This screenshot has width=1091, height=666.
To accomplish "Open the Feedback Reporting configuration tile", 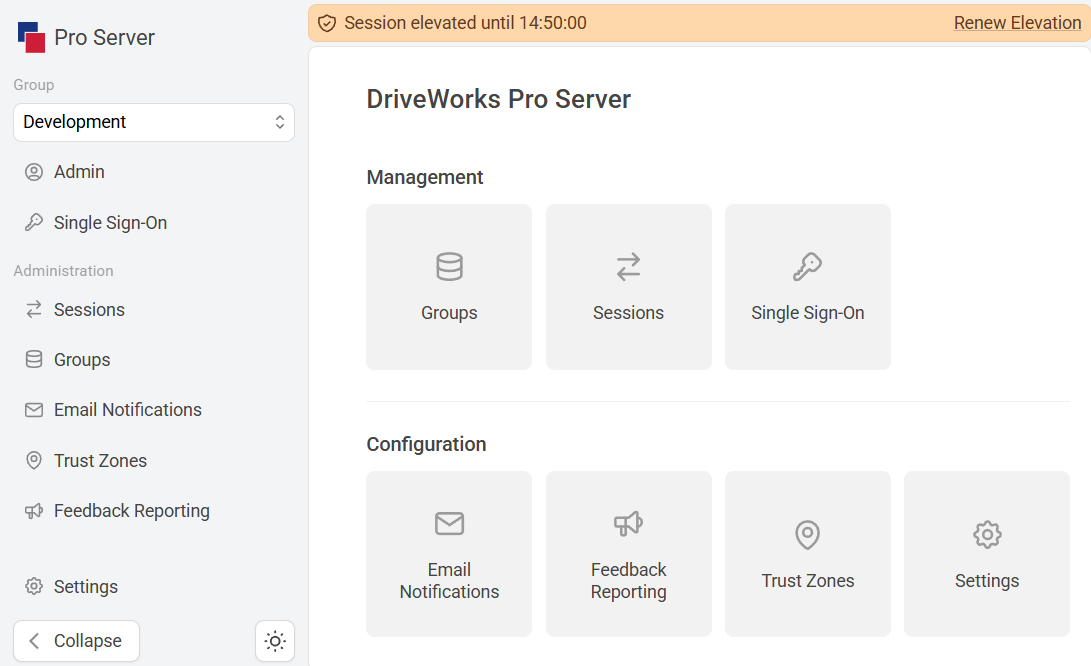I will pos(628,554).
